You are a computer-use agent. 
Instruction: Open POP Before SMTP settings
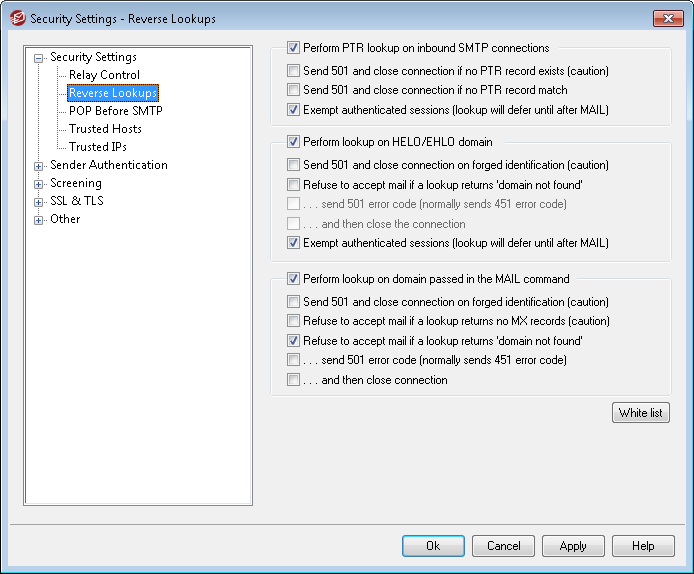point(115,111)
